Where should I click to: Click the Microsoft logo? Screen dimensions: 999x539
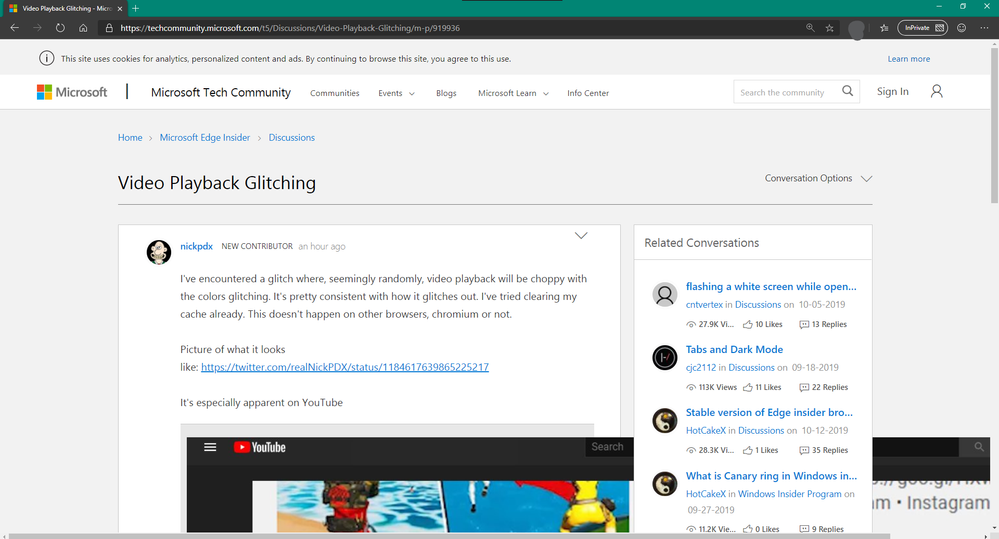[72, 92]
